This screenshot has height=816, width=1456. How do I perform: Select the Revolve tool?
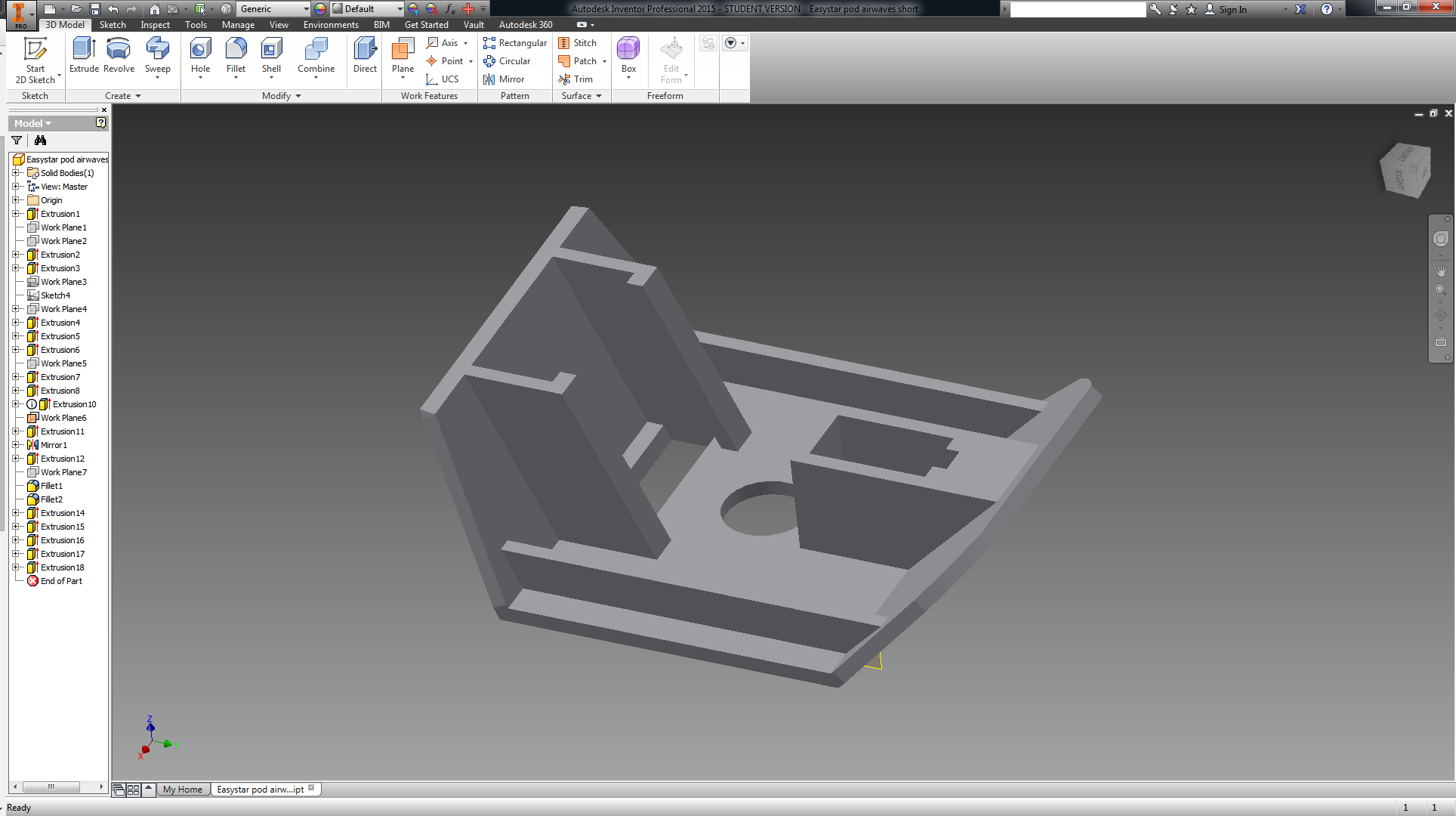(x=119, y=55)
